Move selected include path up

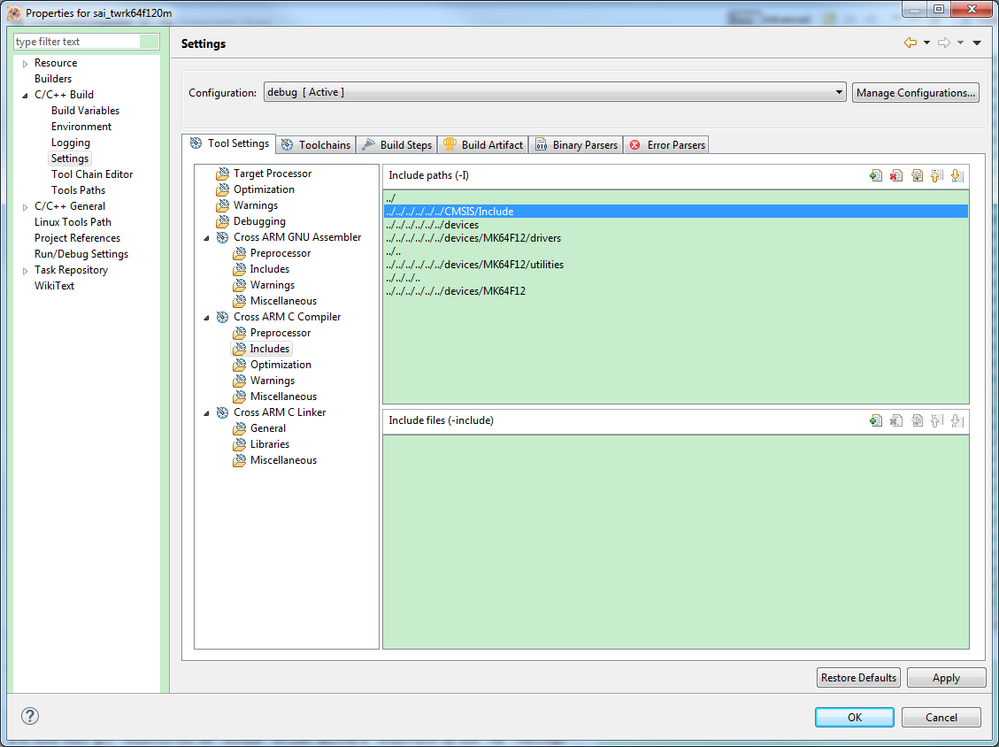937,176
